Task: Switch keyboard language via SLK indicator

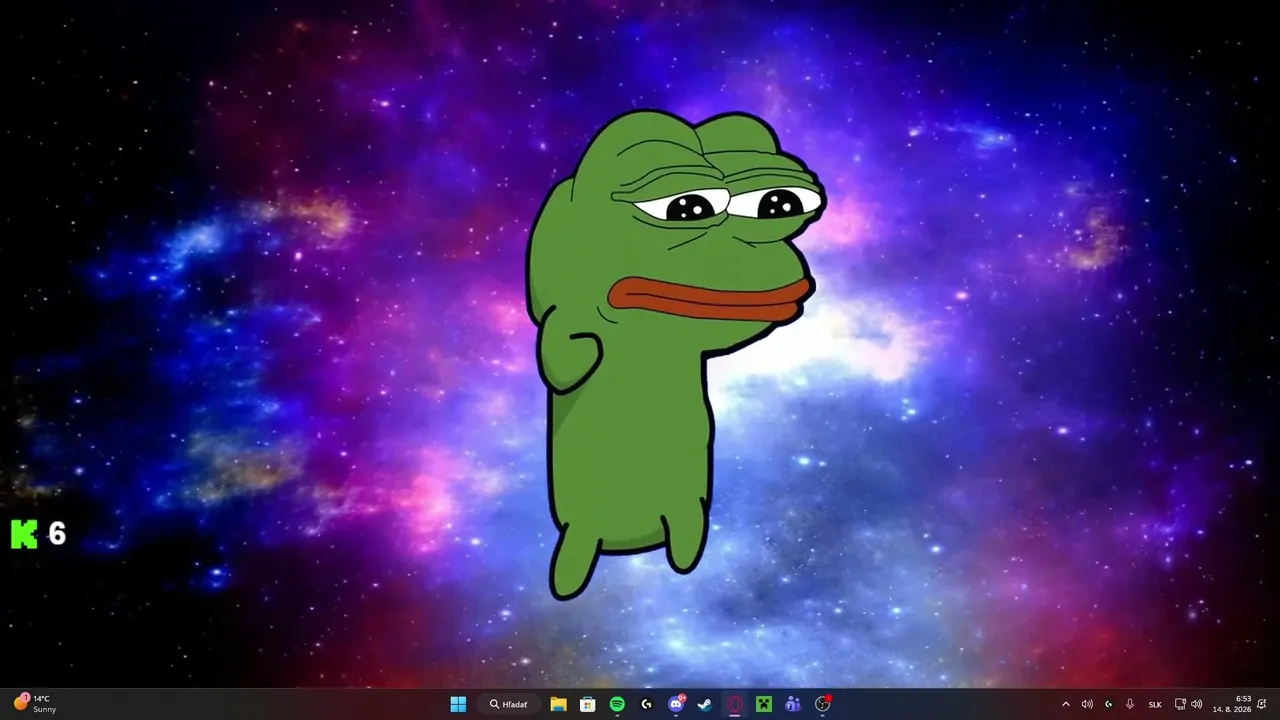Action: click(x=1155, y=704)
